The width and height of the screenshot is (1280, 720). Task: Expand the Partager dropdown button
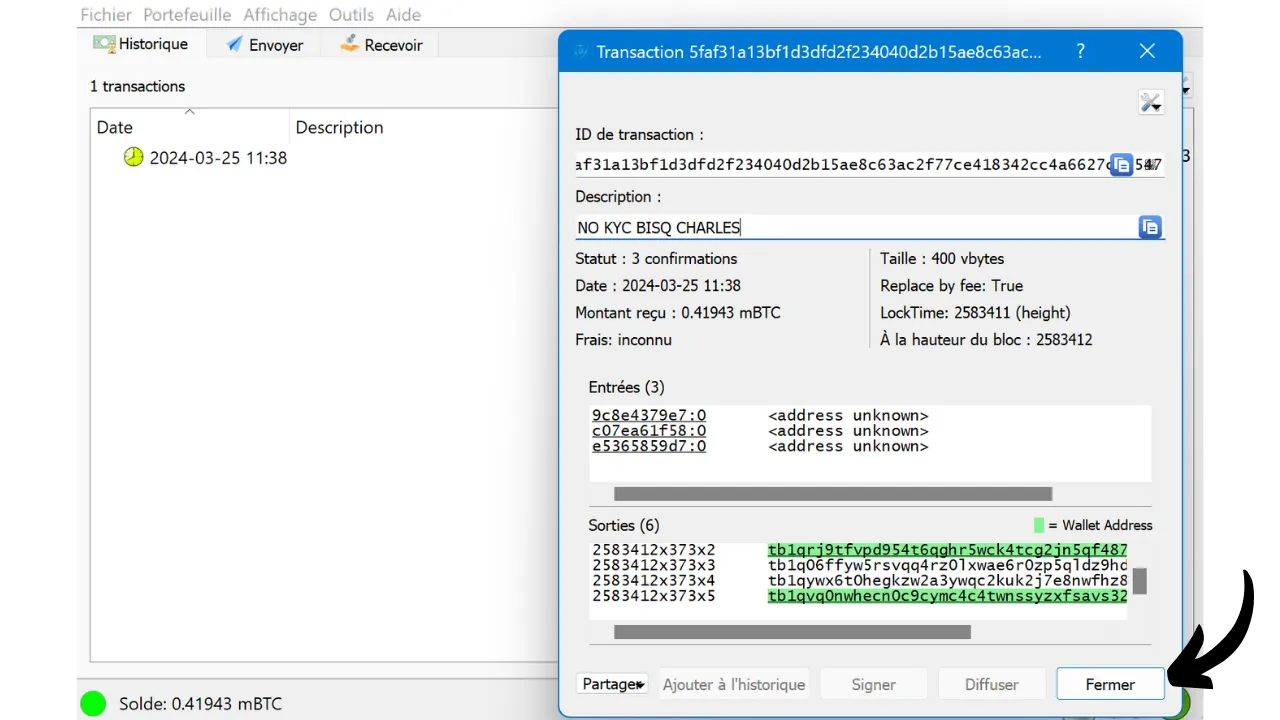tap(612, 684)
